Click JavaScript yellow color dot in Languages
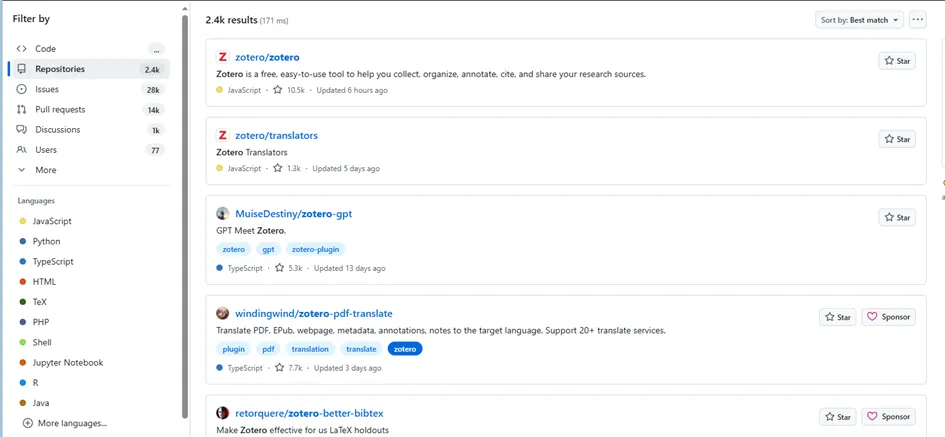The image size is (945, 437). pyautogui.click(x=23, y=221)
